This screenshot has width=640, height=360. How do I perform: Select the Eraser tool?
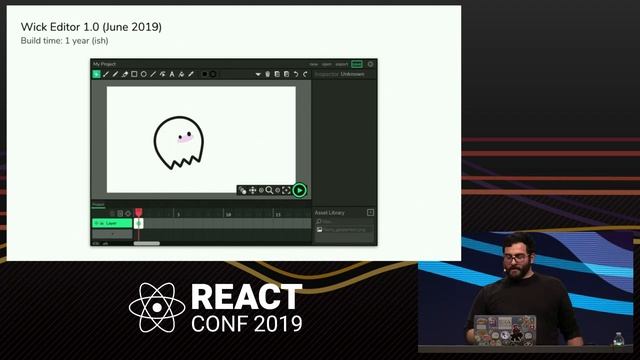pos(125,74)
